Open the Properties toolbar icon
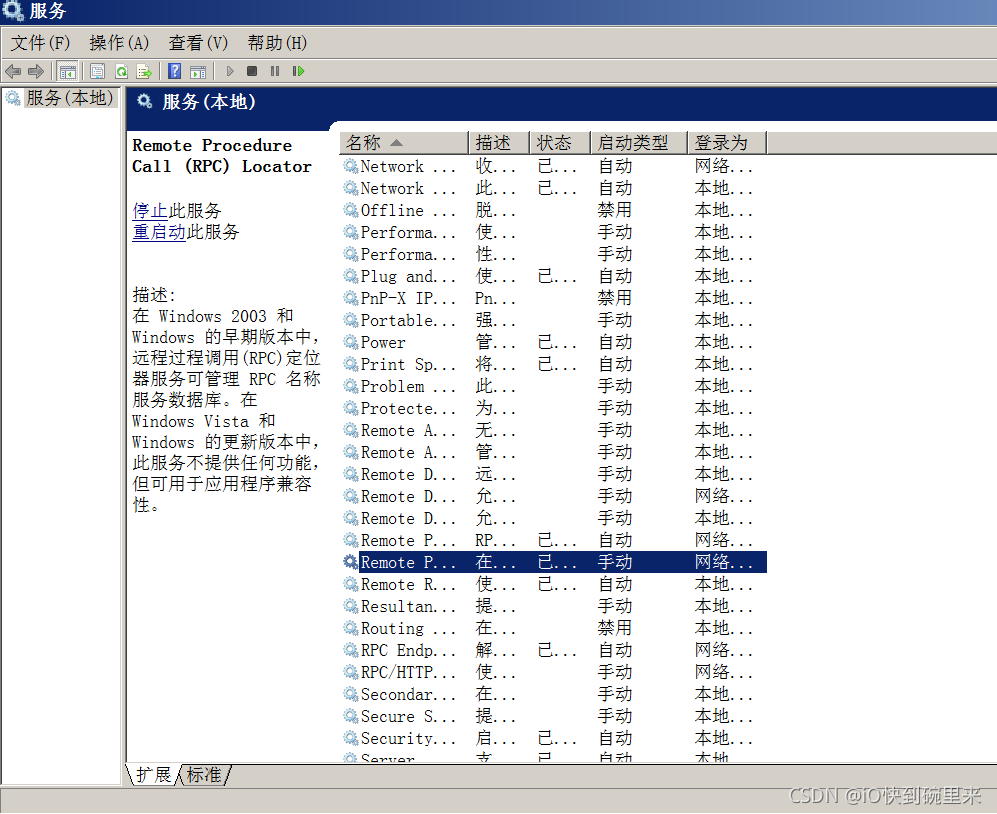This screenshot has height=814, width=997. (97, 71)
